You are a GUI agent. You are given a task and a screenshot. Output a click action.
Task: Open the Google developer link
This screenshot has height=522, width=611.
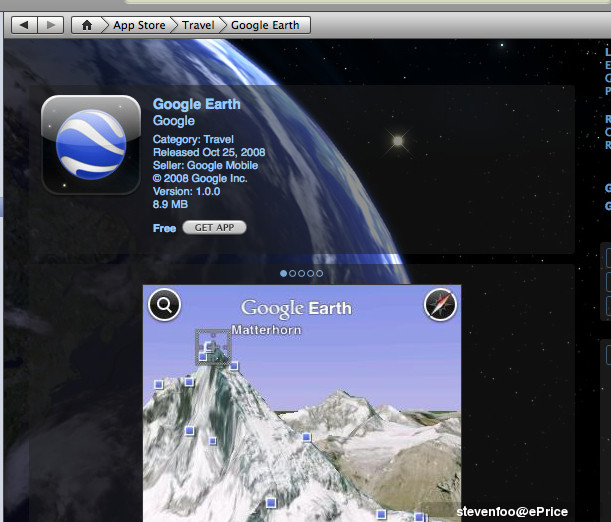[x=173, y=121]
